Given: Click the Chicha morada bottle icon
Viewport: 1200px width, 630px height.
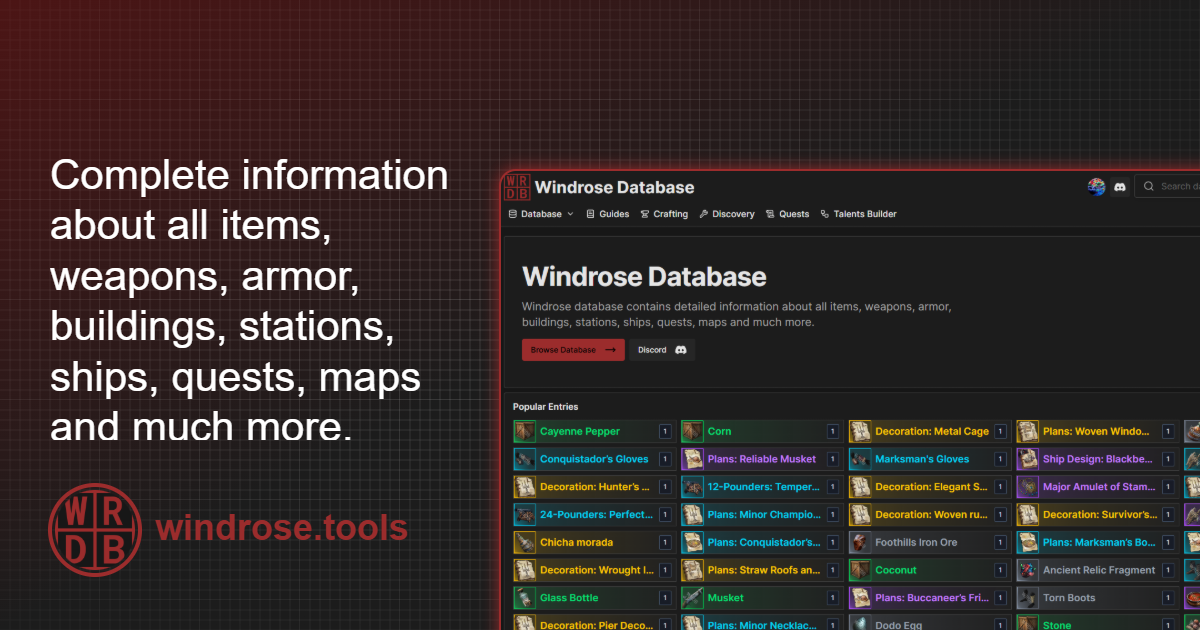Looking at the screenshot, I should tap(525, 543).
